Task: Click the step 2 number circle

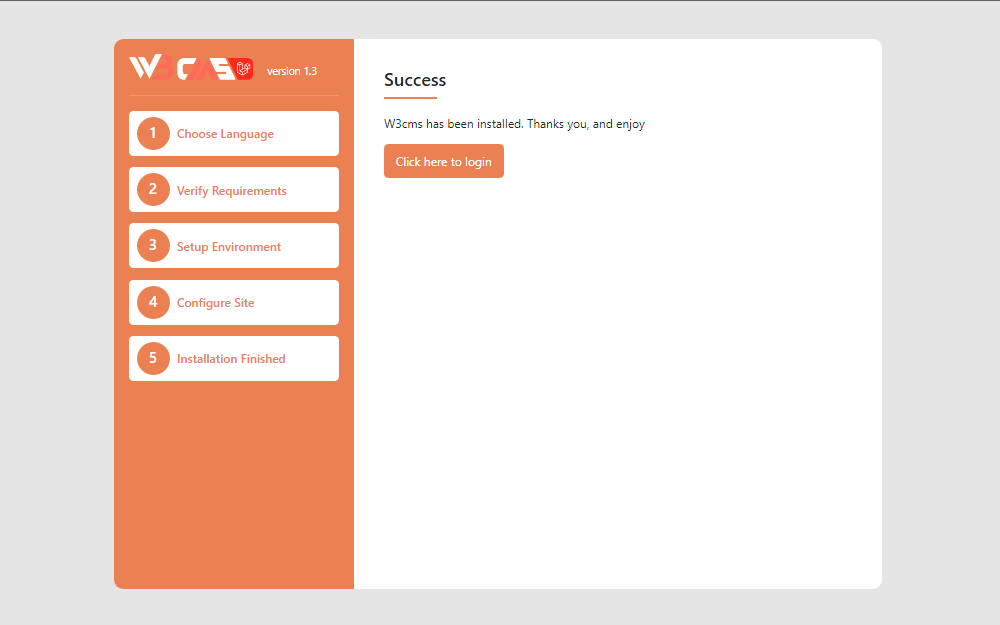Action: [x=153, y=190]
